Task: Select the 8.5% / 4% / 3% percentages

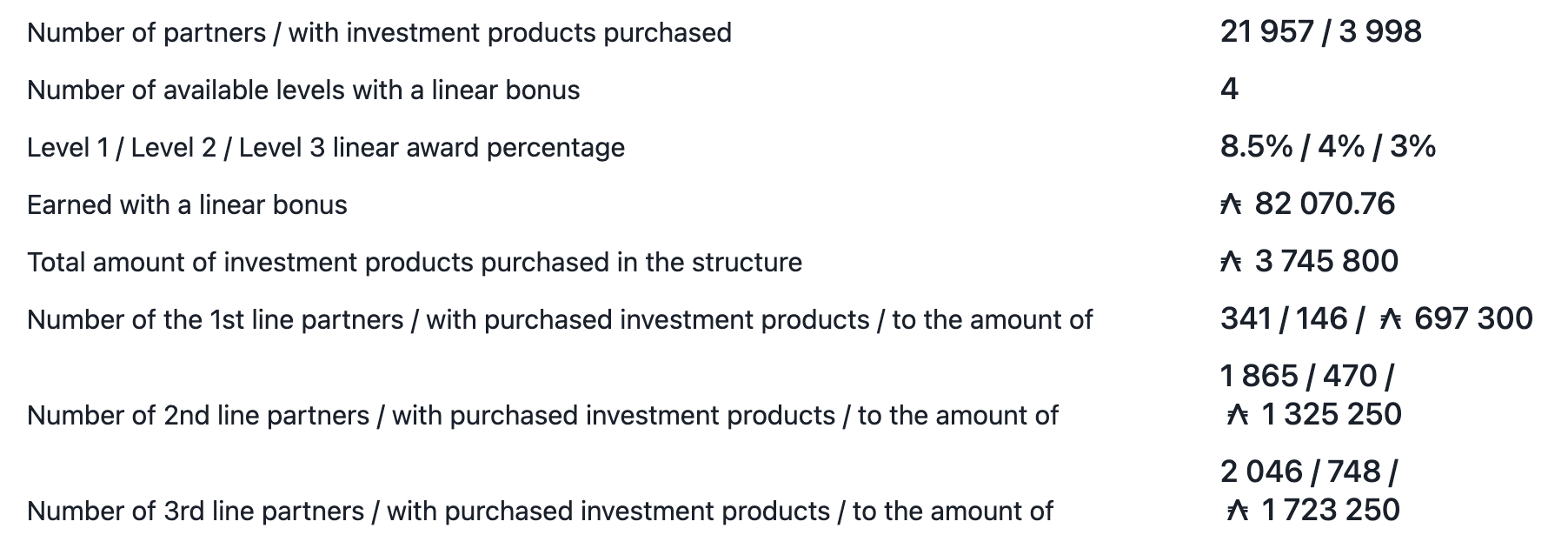Action: 1327,146
